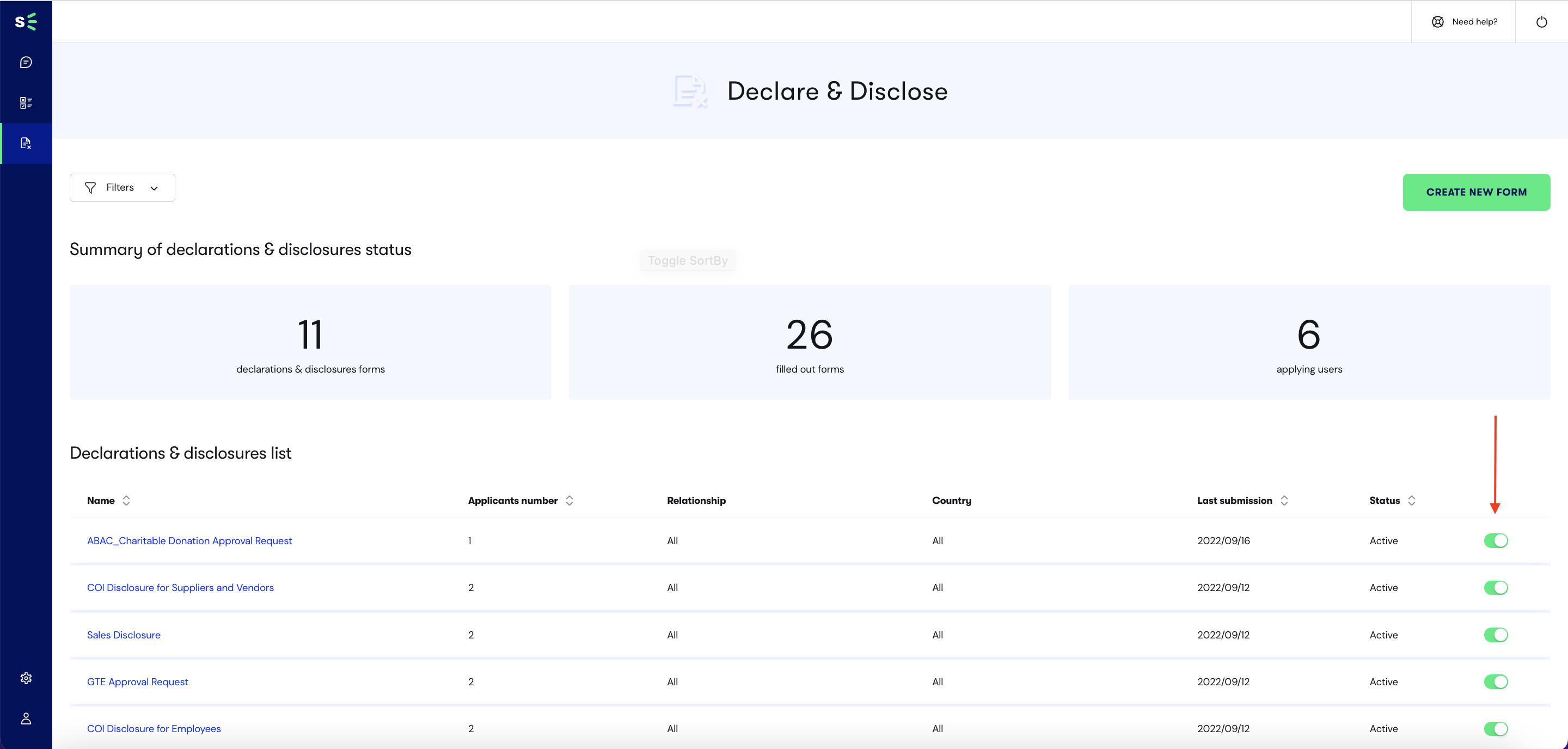Open the GTE Approval Request form
This screenshot has height=749, width=1568.
137,681
